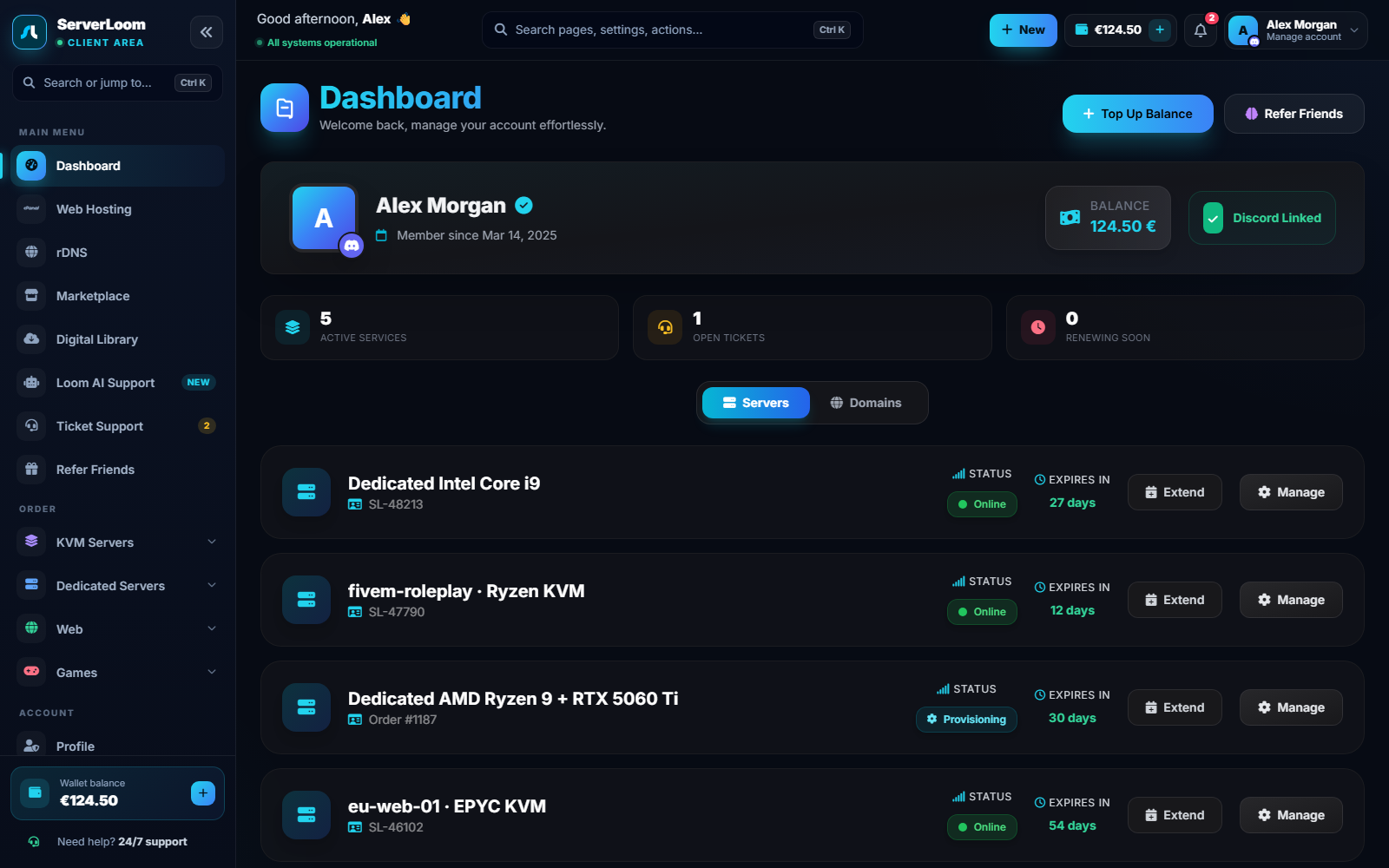This screenshot has width=1389, height=868.
Task: Click the 24/7 support headset icon
Action: (34, 841)
